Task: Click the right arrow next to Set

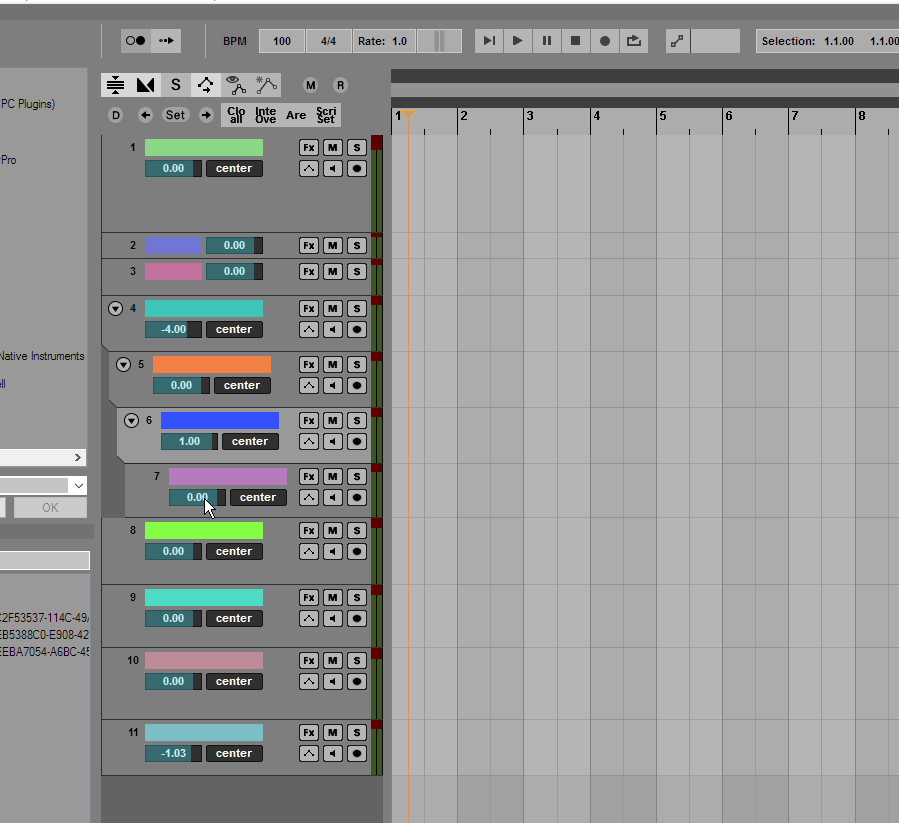Action: (x=206, y=115)
